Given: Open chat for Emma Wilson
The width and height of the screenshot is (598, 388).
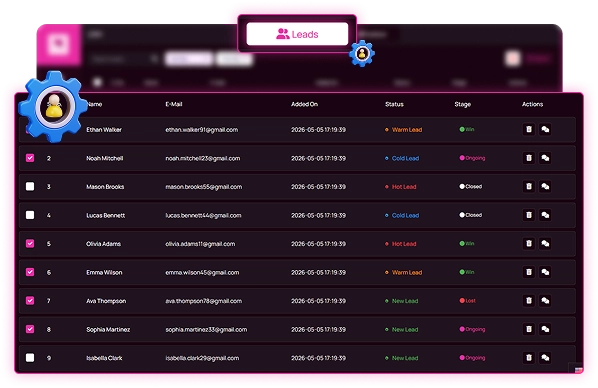Looking at the screenshot, I should click(545, 272).
